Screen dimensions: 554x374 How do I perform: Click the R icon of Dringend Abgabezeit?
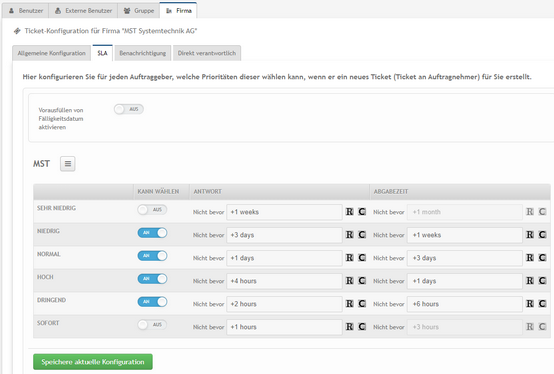click(530, 303)
